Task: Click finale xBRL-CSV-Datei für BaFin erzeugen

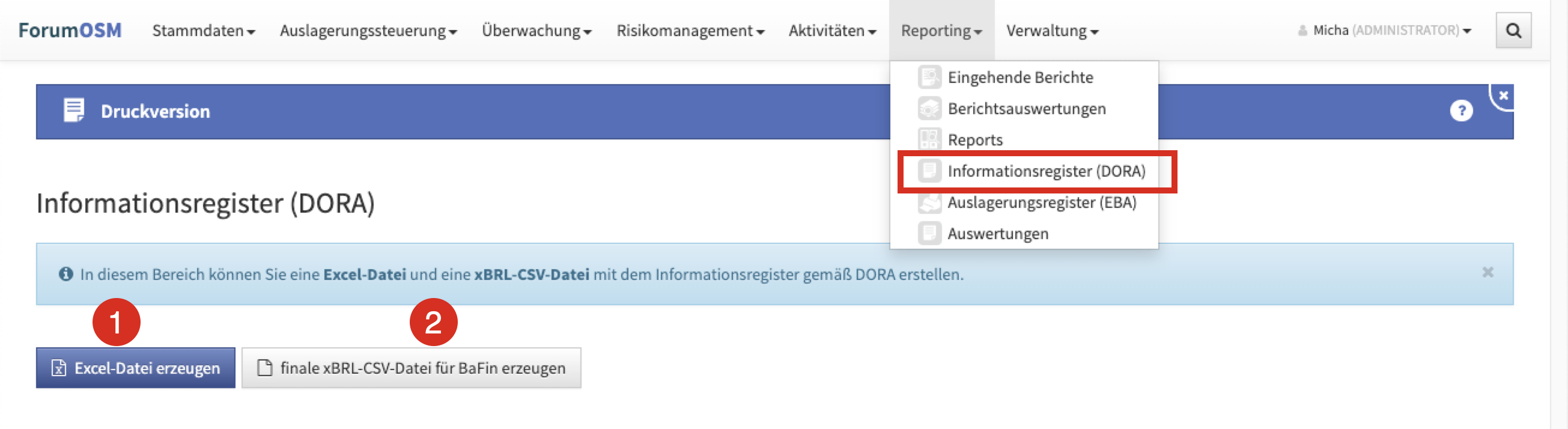Action: click(412, 368)
